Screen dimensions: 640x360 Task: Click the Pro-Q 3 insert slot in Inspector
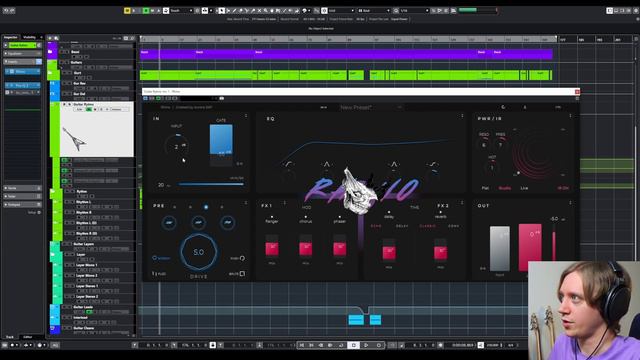click(x=23, y=86)
